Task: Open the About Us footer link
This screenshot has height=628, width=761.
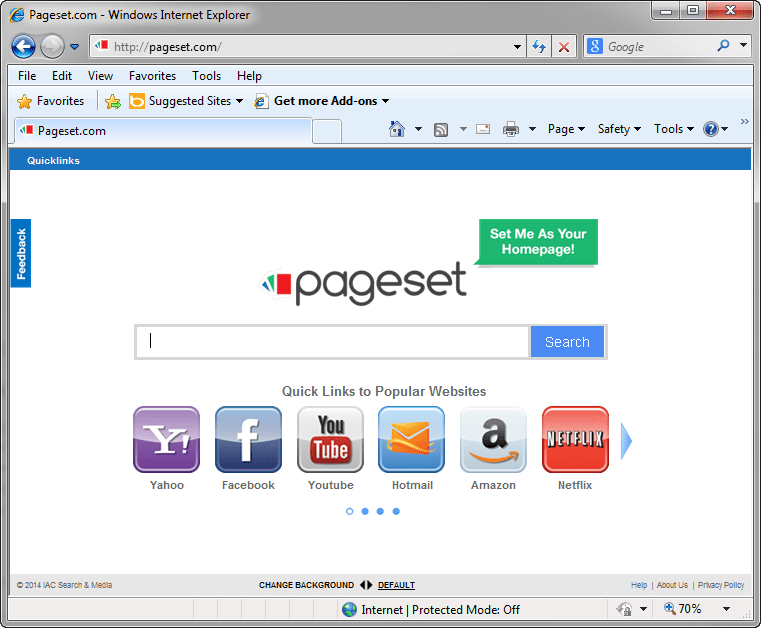Action: 672,585
